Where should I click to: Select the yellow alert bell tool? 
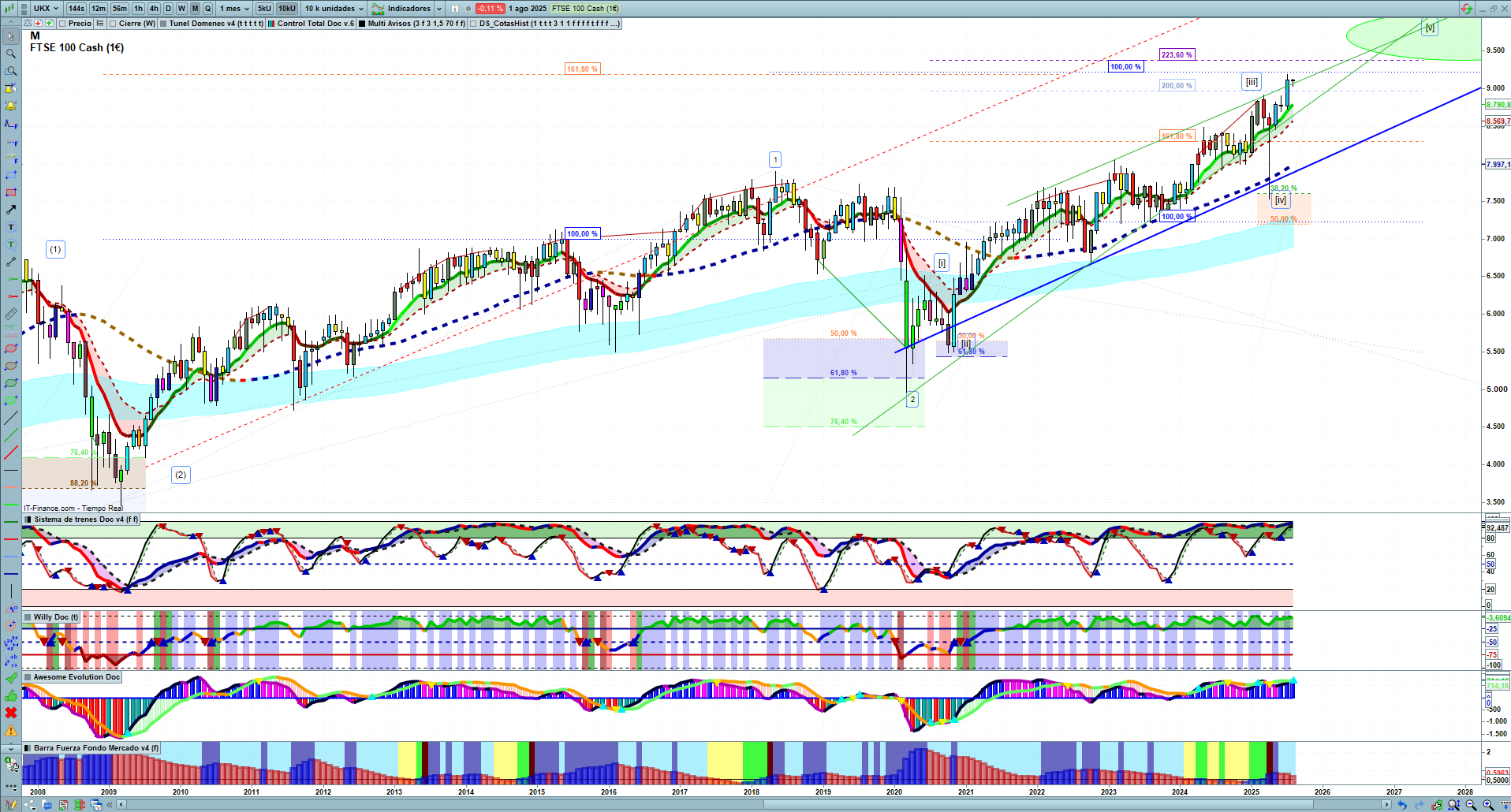click(x=11, y=106)
